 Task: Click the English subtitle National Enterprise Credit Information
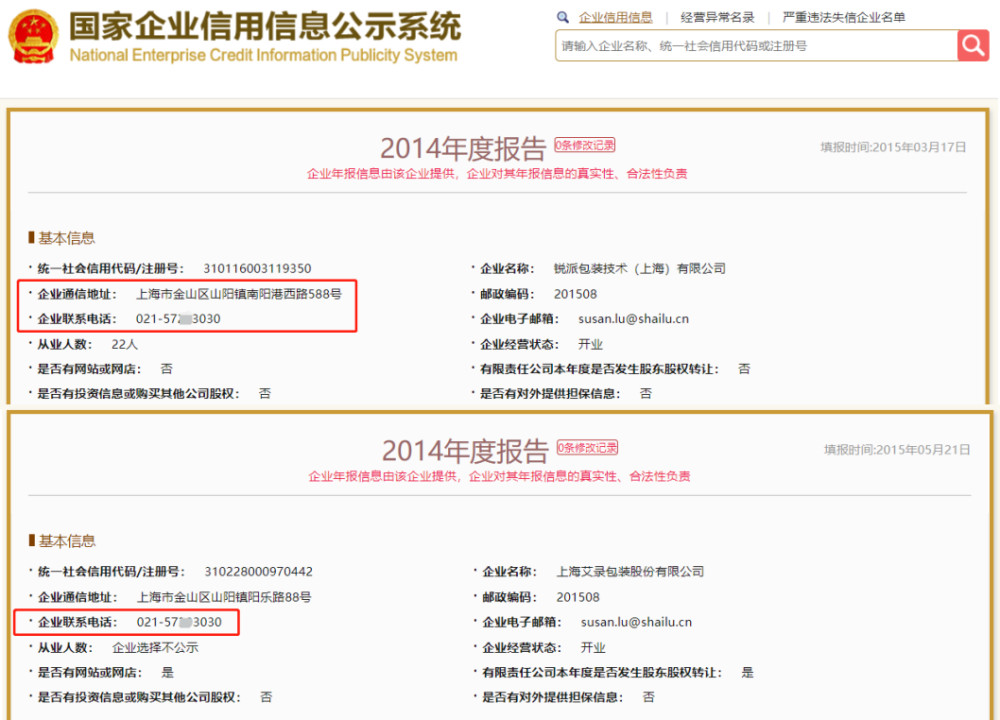263,55
